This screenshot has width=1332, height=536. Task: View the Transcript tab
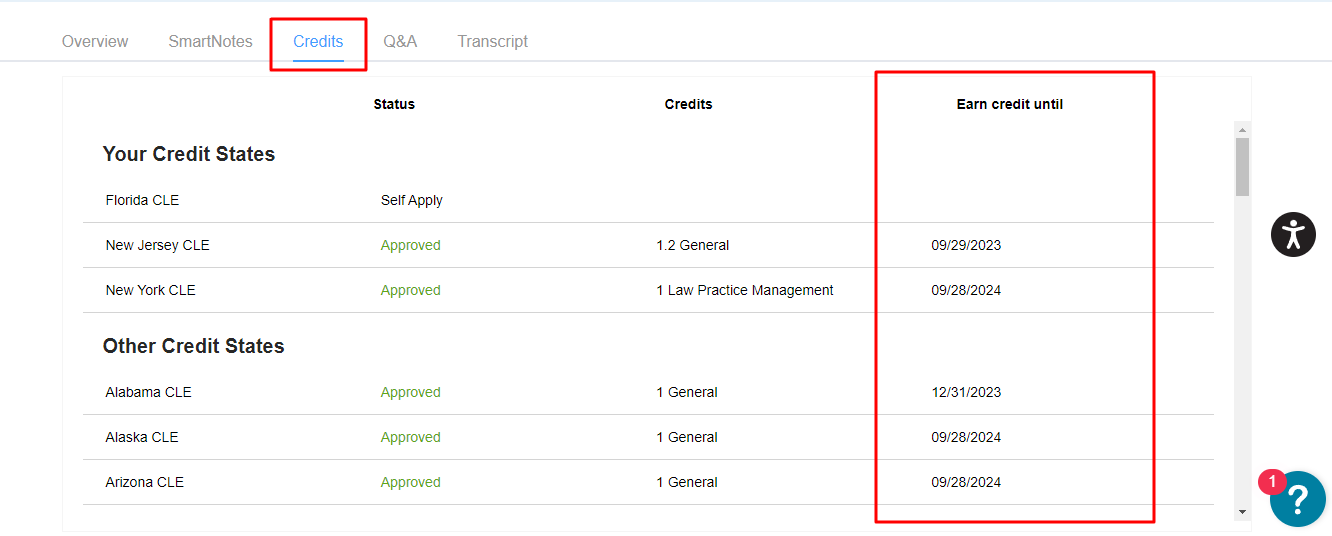tap(493, 42)
